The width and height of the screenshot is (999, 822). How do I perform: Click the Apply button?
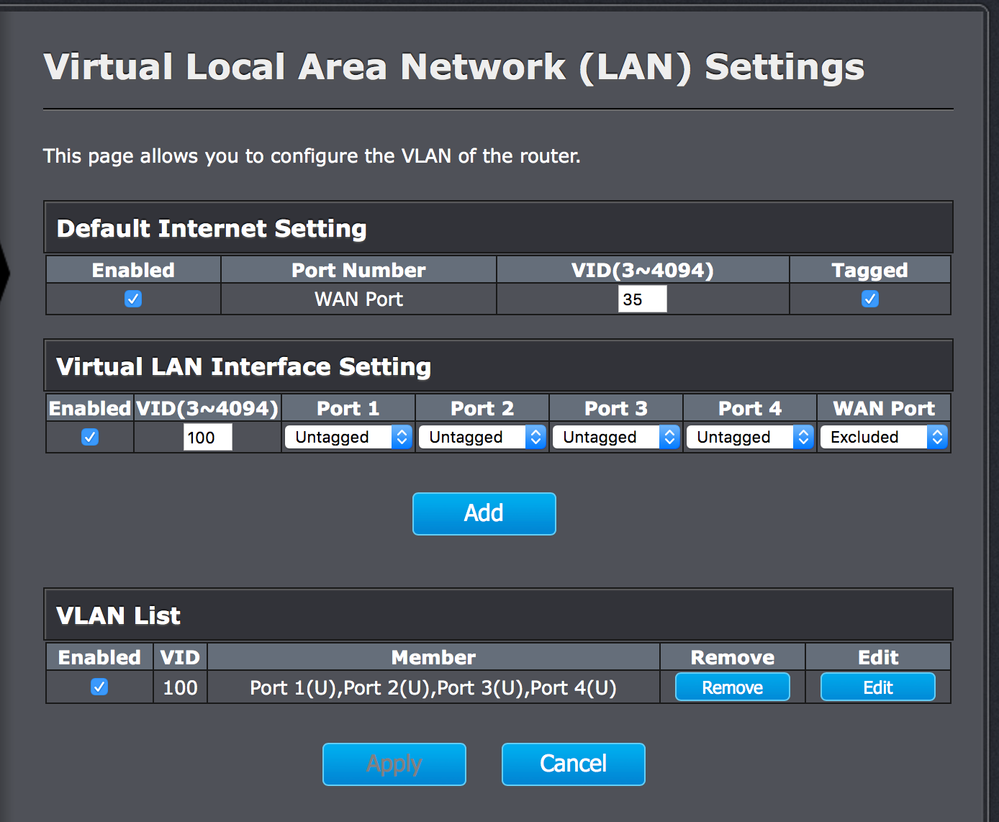(x=394, y=764)
